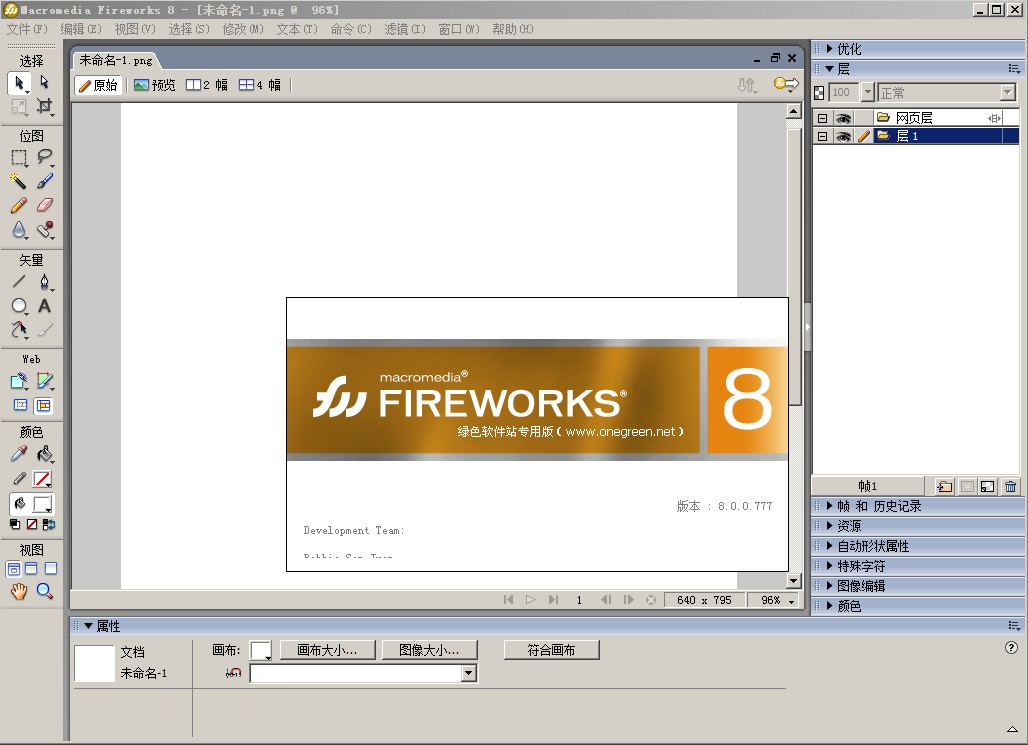Select the Subselection arrow tool
The height and width of the screenshot is (745, 1028).
(x=45, y=82)
